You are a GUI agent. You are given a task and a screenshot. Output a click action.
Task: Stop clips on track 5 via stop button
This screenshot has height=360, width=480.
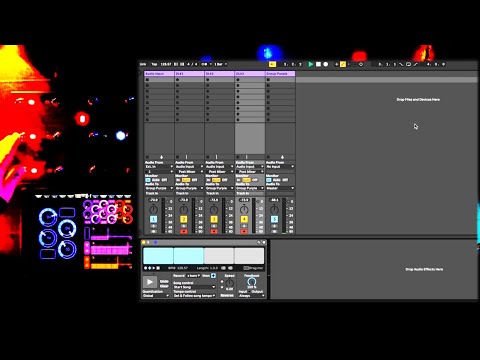click(x=268, y=157)
